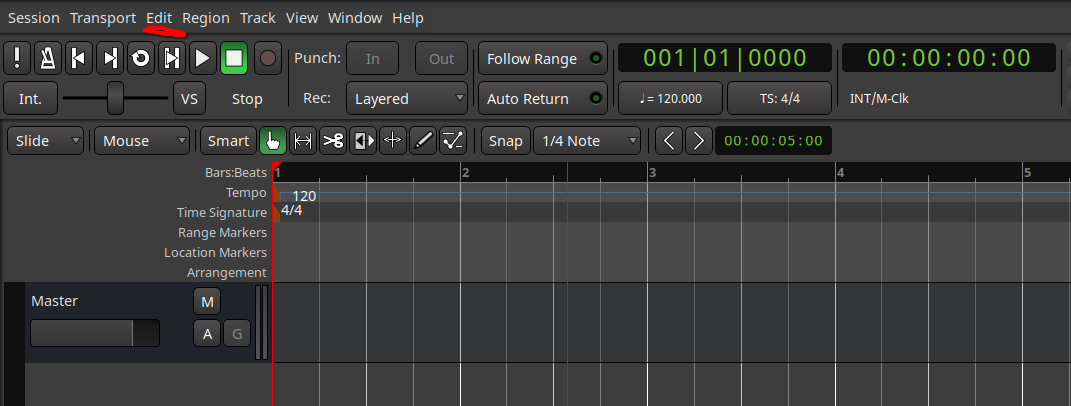This screenshot has height=406, width=1071.
Task: Toggle Follow Range mode
Action: [x=544, y=59]
